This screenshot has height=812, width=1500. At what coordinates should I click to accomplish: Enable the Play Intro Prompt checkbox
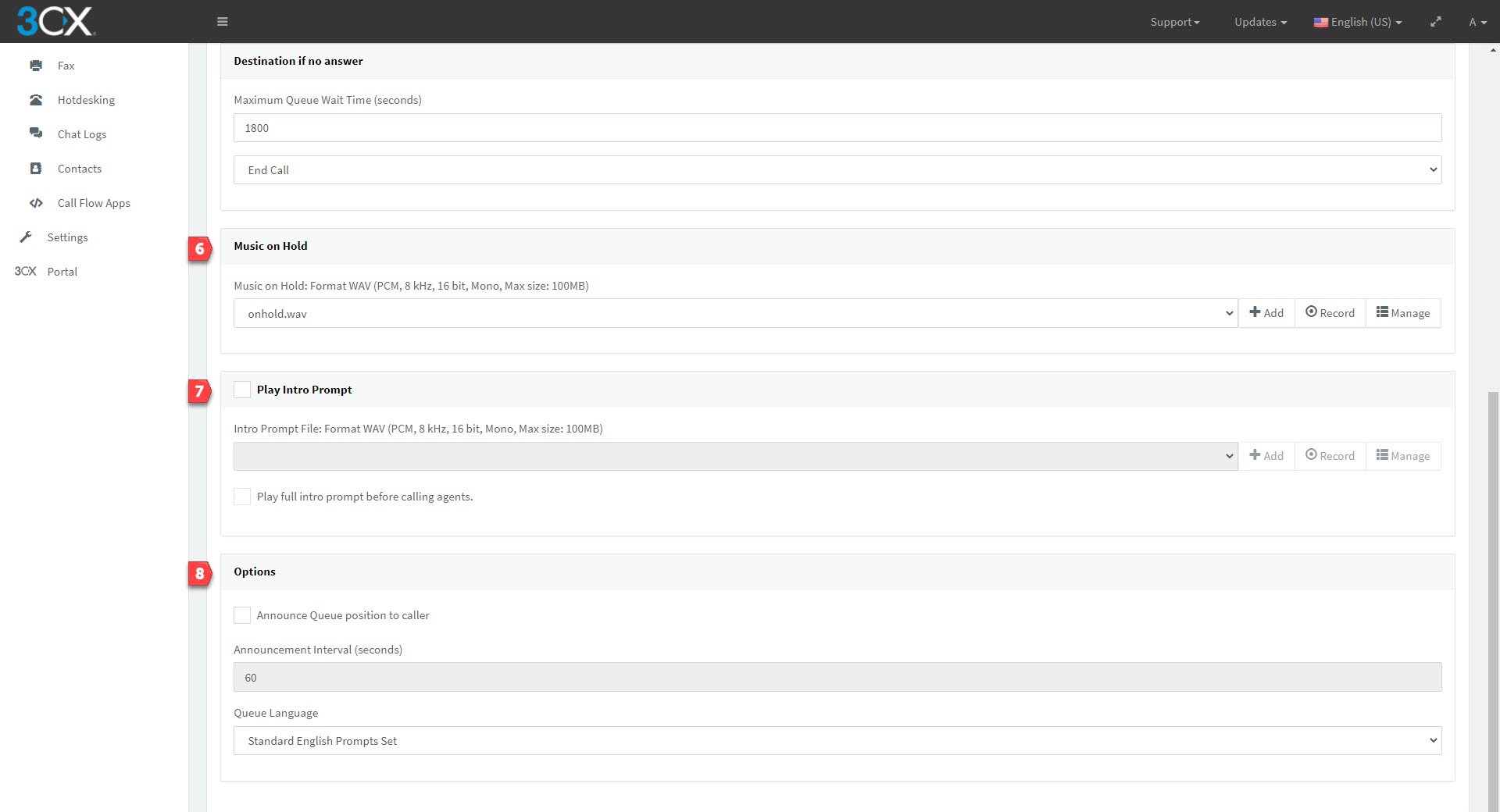pos(242,390)
